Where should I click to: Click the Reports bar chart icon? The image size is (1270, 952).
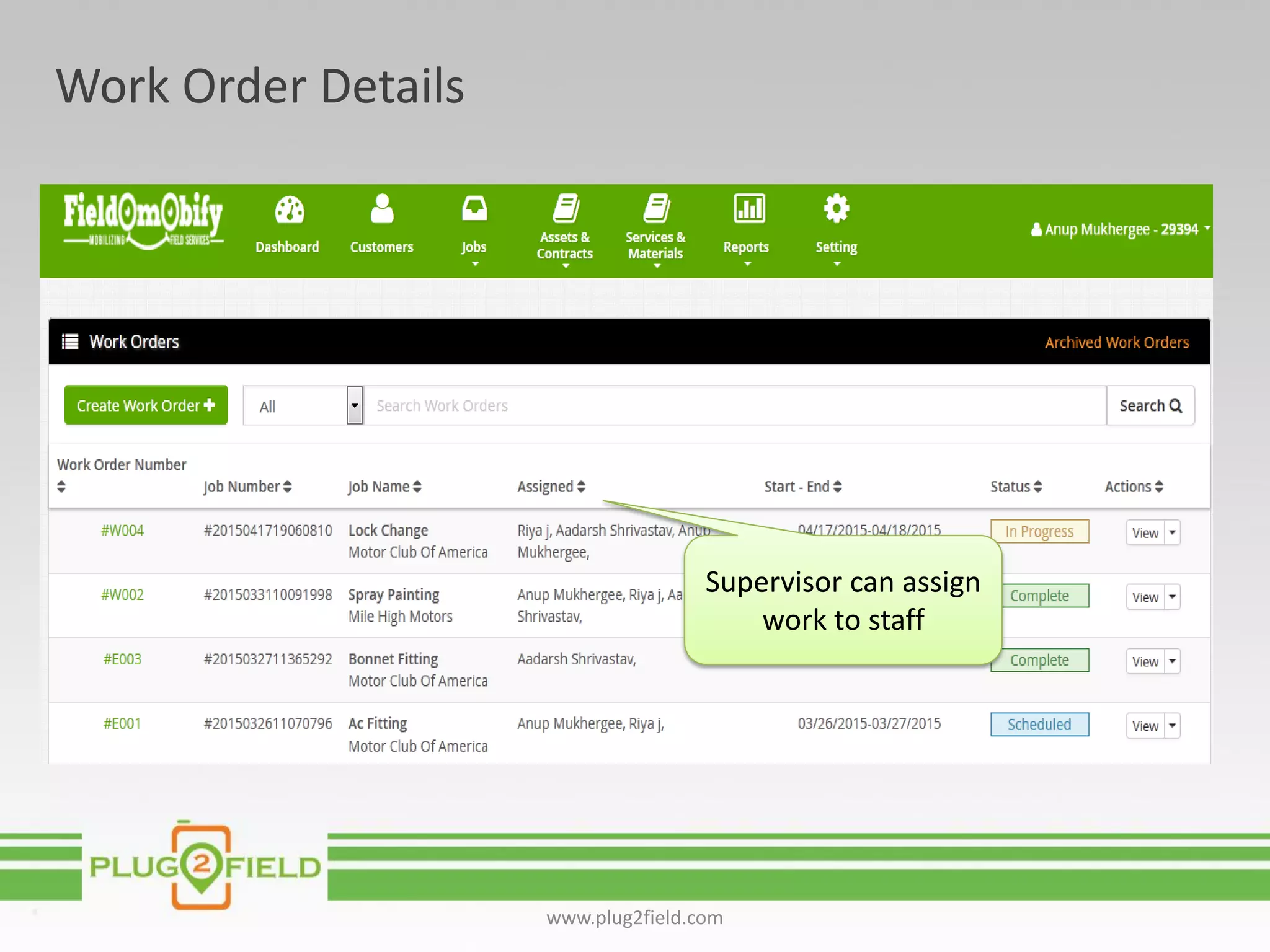(x=749, y=208)
